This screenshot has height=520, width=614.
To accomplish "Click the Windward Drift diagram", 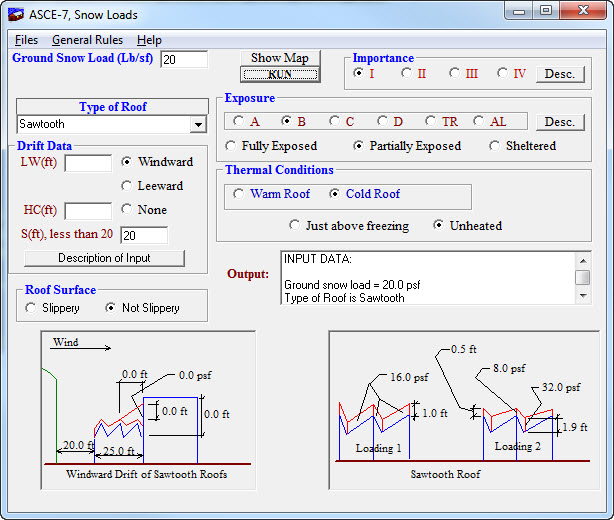I will 148,410.
